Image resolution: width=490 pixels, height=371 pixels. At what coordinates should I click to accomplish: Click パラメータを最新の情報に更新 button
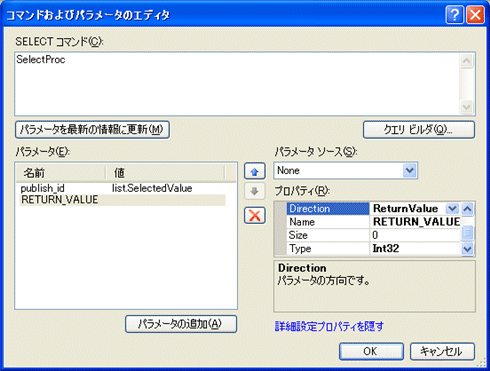coord(92,129)
